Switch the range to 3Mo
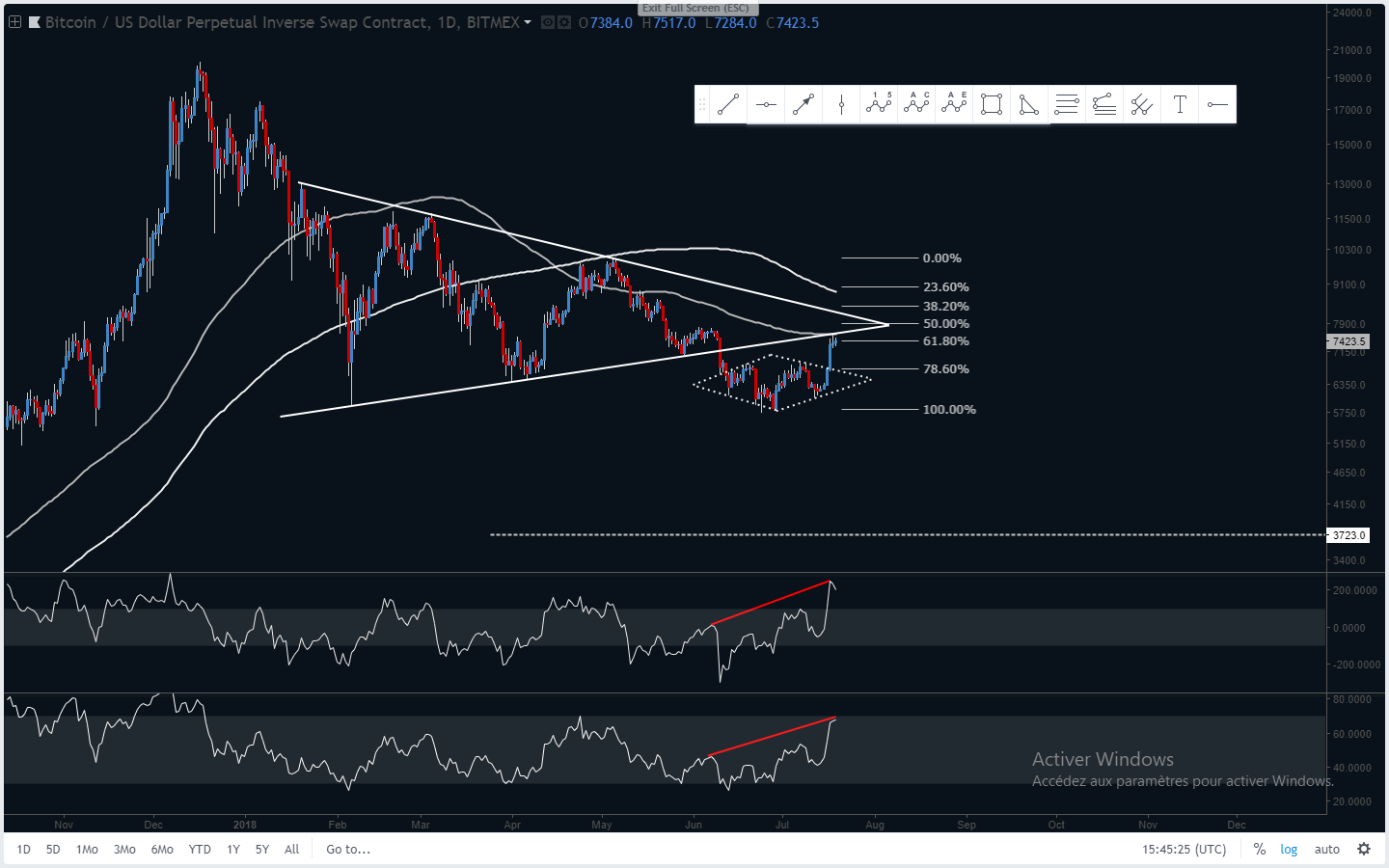 124,849
